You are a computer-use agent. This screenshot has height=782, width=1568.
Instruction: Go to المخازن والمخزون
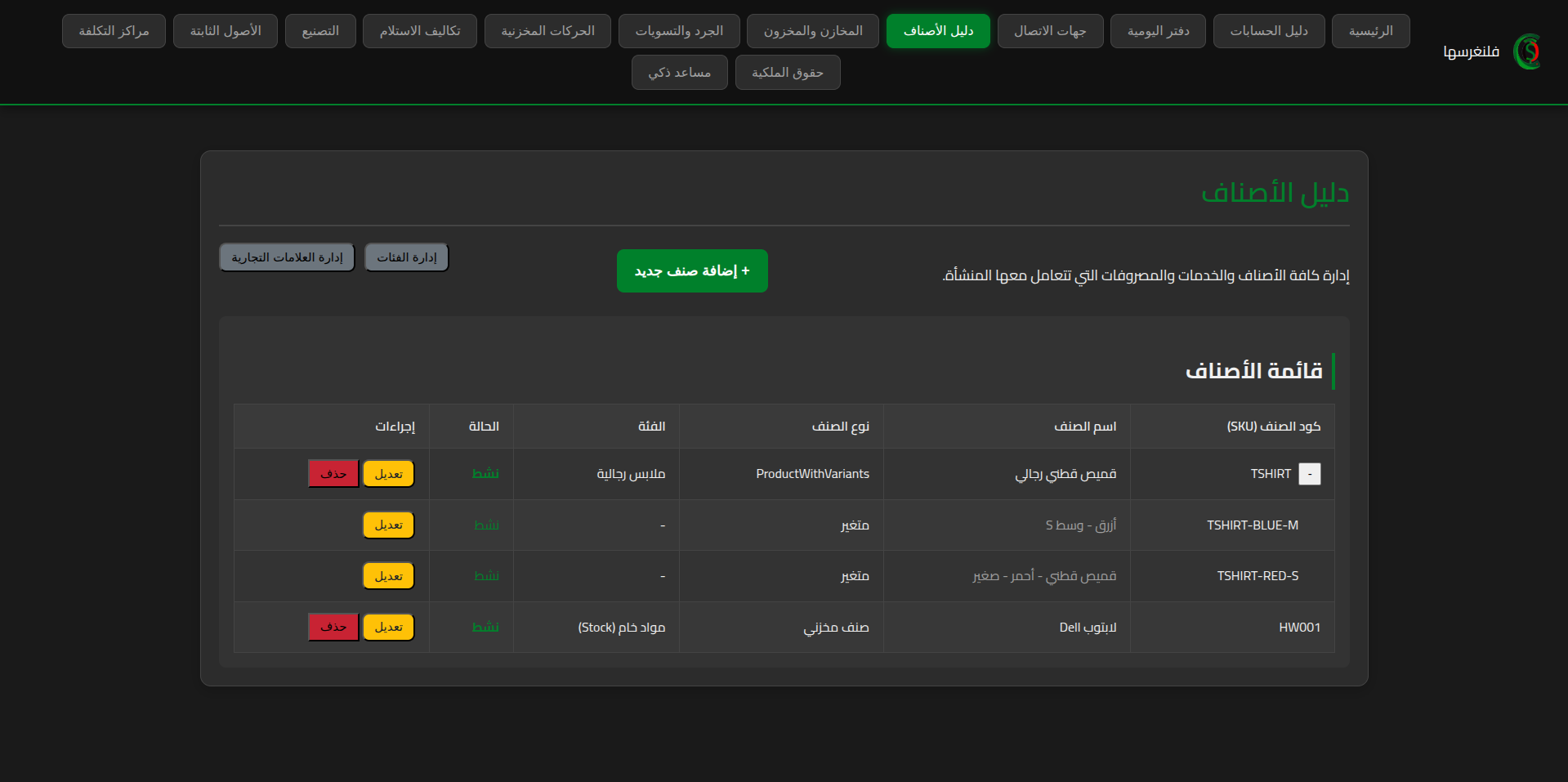(x=811, y=30)
